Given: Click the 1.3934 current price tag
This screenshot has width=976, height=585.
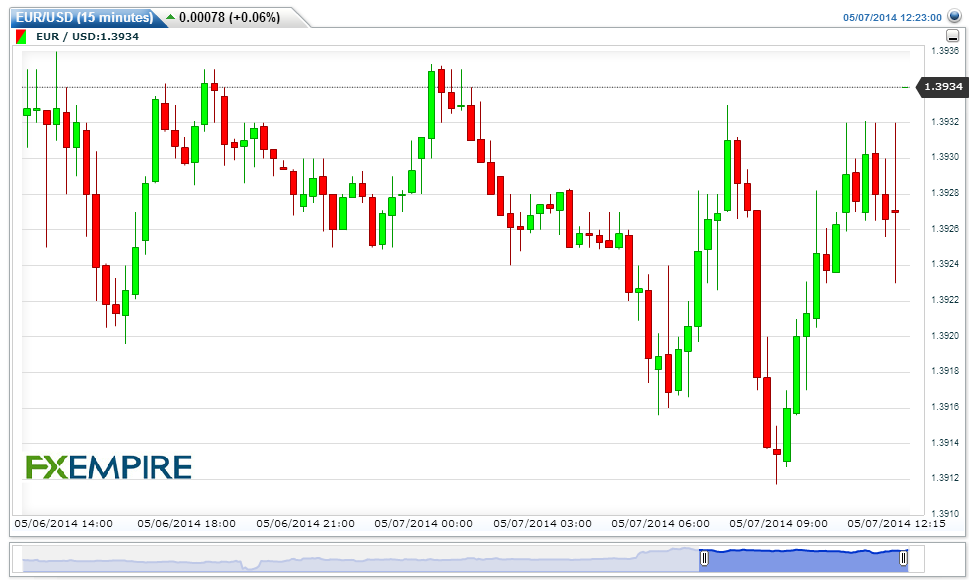Looking at the screenshot, I should [943, 87].
